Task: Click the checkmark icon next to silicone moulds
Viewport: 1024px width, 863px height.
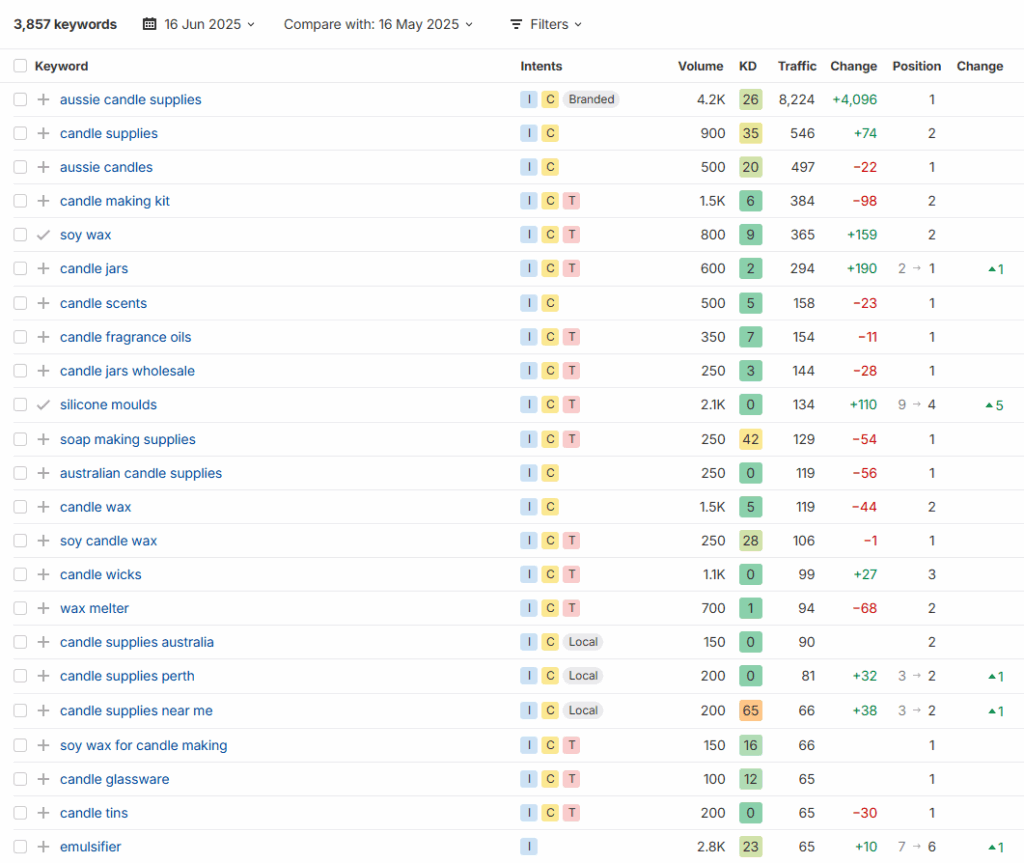Action: pyautogui.click(x=43, y=405)
